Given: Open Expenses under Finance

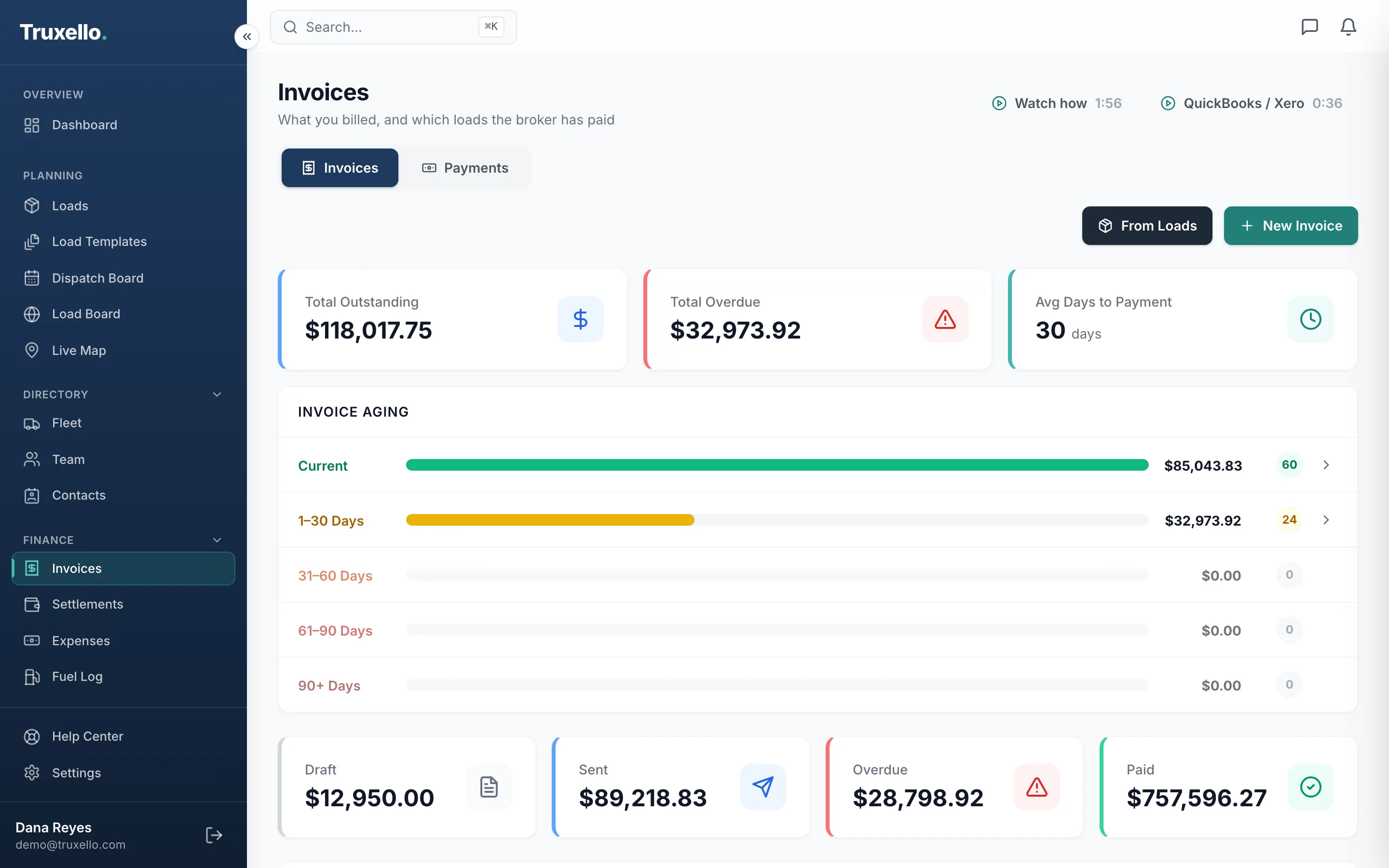Looking at the screenshot, I should 123,641.
